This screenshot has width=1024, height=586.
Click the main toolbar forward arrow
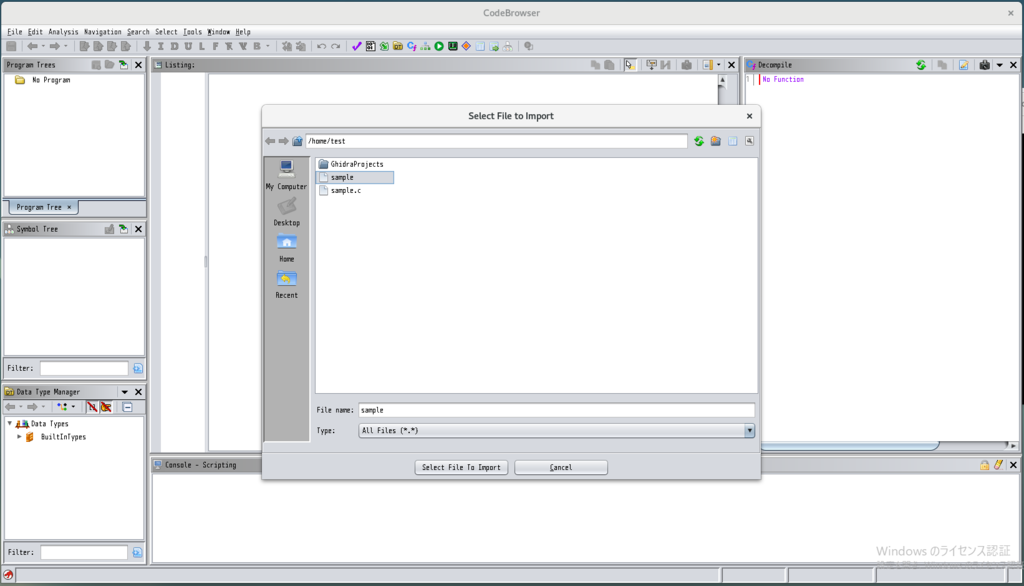55,46
